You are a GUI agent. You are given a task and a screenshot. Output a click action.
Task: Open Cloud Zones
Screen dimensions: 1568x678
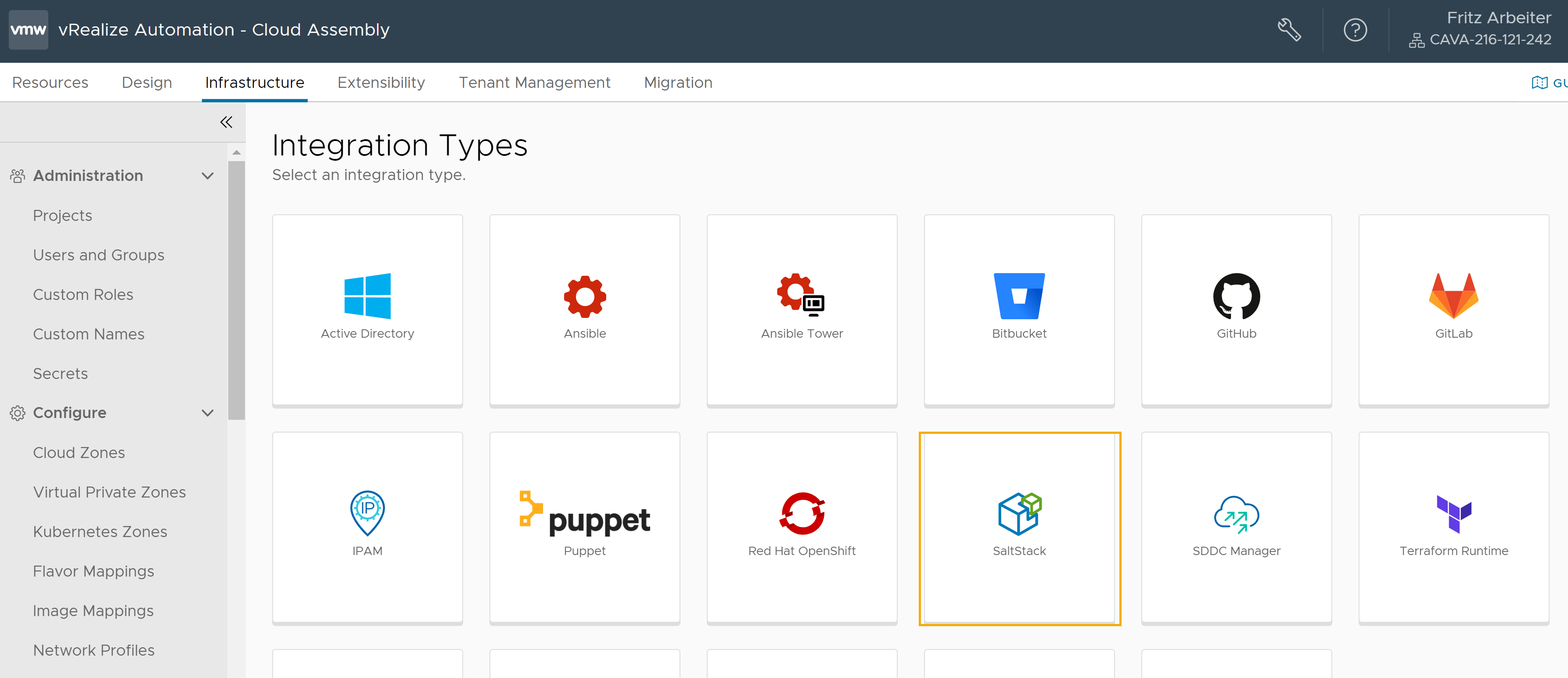[79, 453]
